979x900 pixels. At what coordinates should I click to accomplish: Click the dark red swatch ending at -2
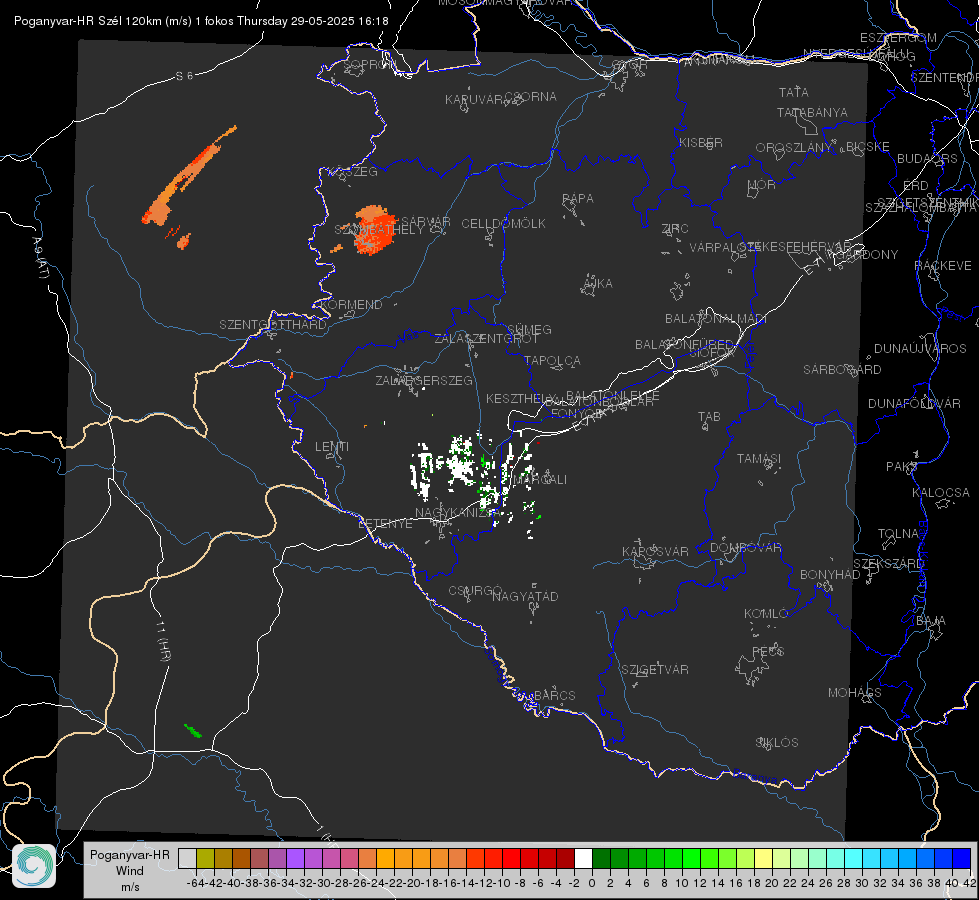click(565, 858)
